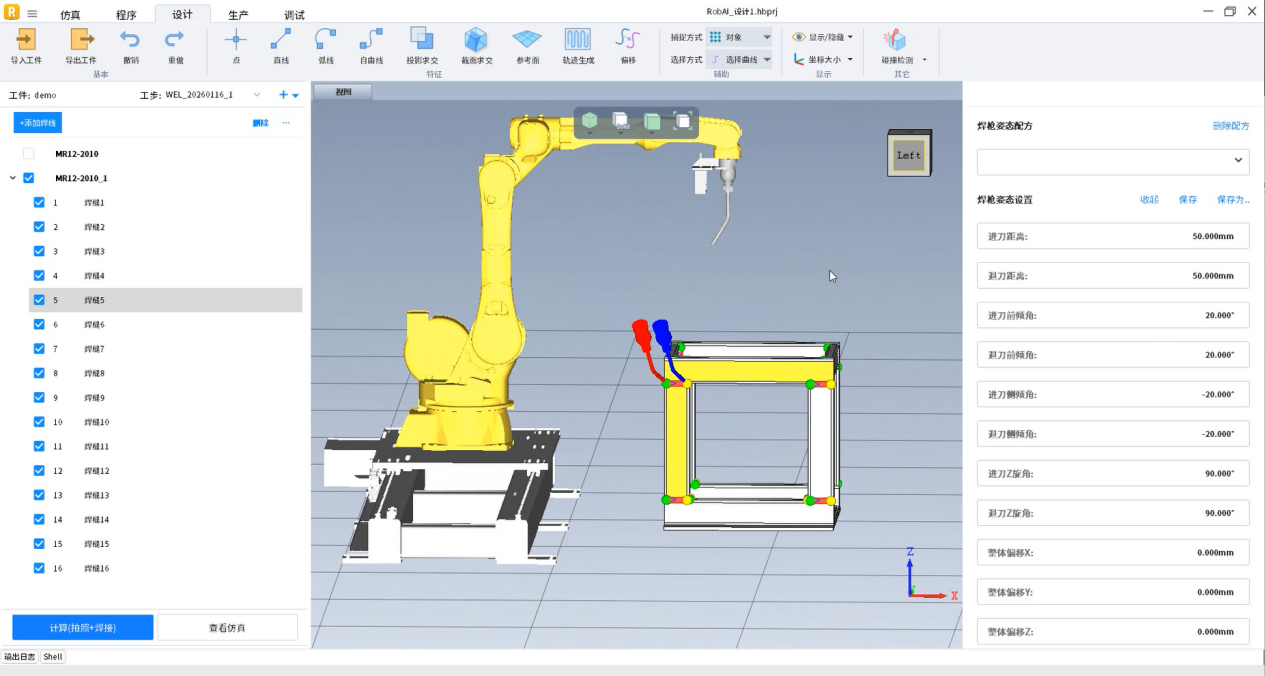Uncheck the 焊缝3 checkbox

[39, 251]
